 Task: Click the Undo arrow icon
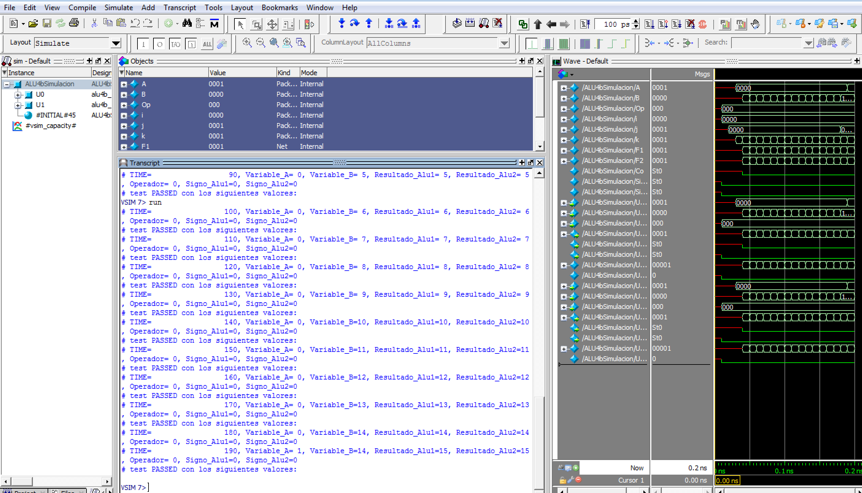coord(135,24)
